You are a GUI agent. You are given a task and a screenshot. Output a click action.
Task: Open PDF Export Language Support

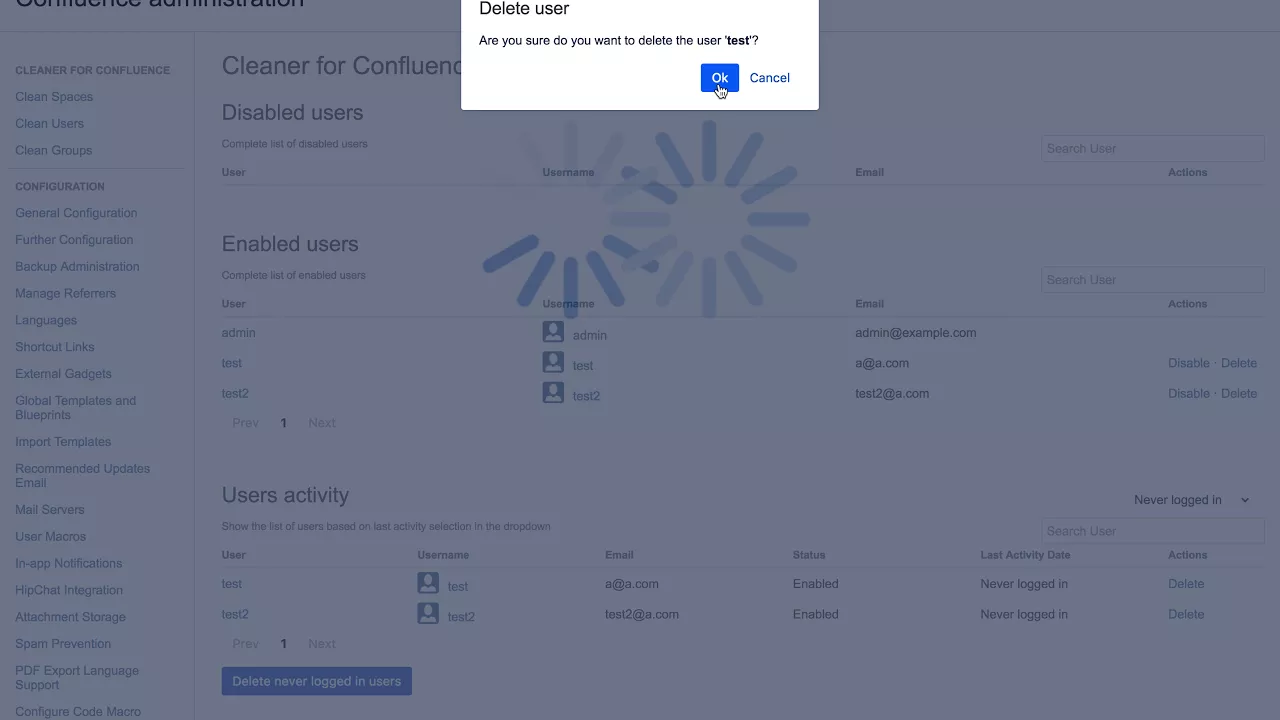(77, 678)
